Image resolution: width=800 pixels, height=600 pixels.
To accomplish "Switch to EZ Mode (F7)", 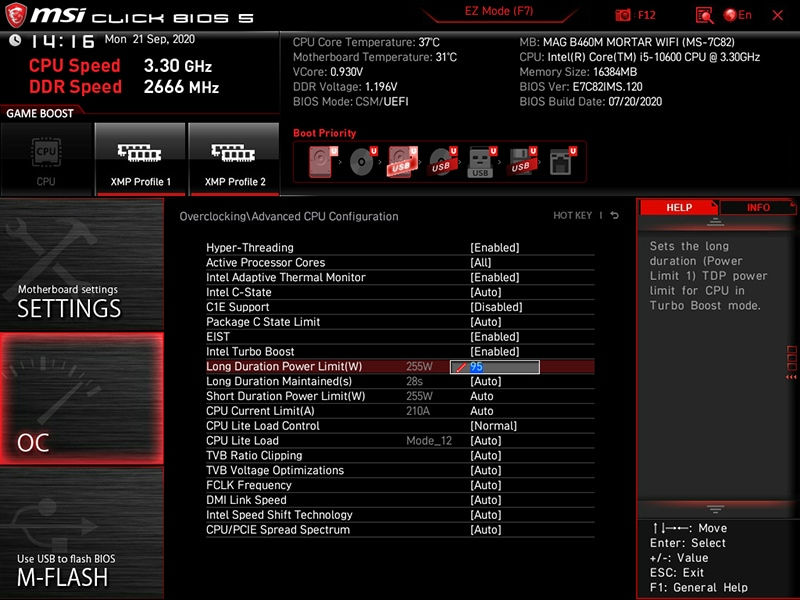I will pos(499,11).
